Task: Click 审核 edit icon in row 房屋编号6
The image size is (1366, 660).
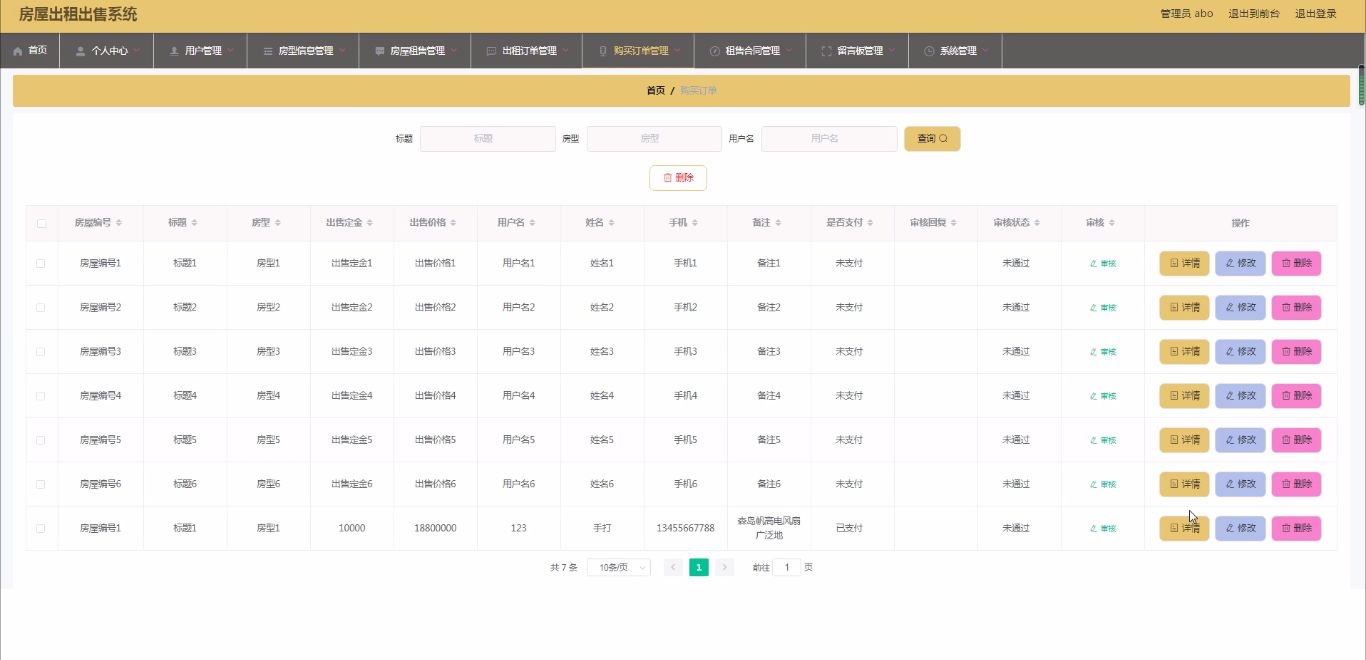Action: click(x=1102, y=484)
